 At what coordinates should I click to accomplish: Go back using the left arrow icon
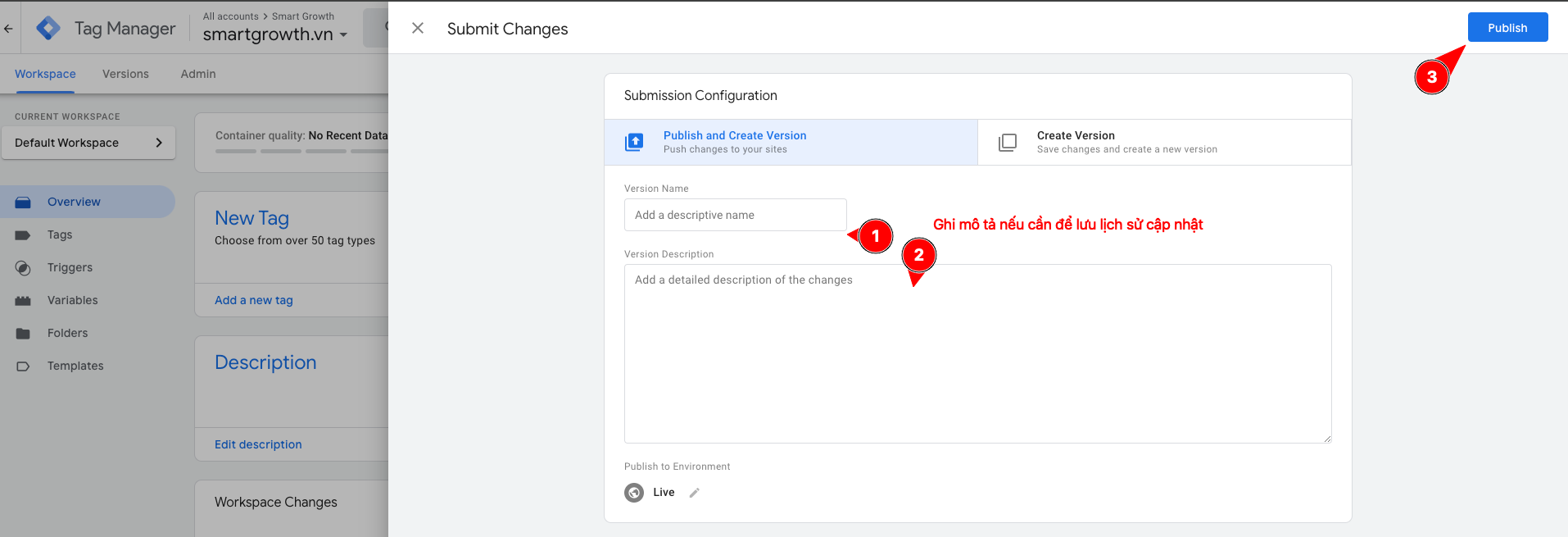click(x=9, y=29)
